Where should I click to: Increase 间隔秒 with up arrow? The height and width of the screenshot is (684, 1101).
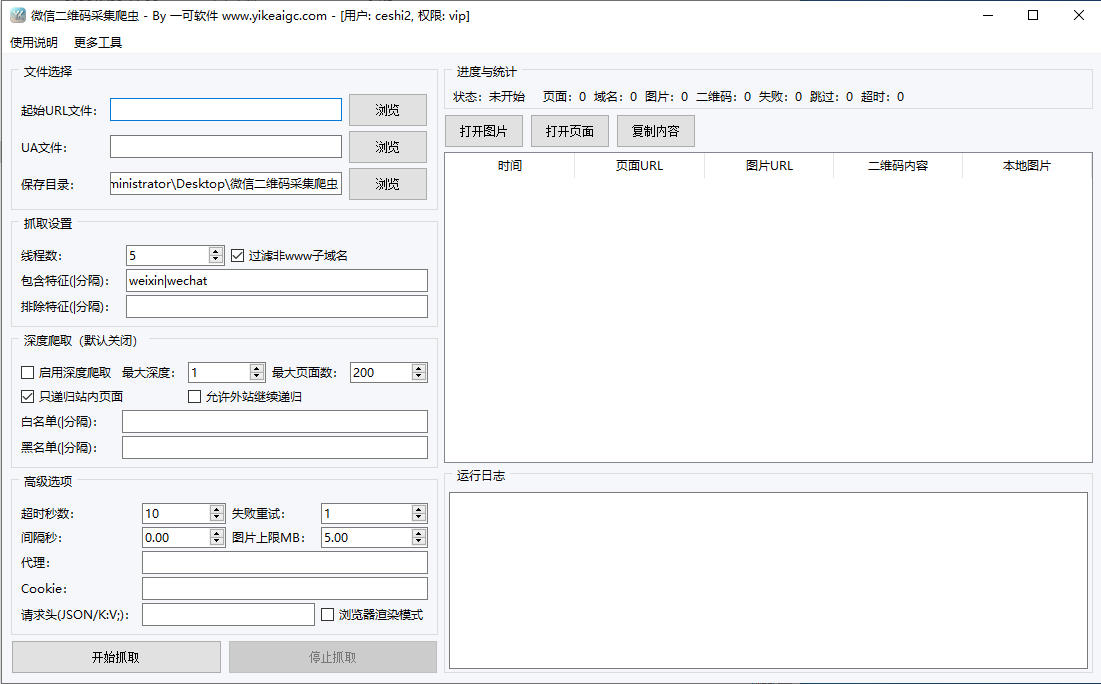pyautogui.click(x=216, y=533)
